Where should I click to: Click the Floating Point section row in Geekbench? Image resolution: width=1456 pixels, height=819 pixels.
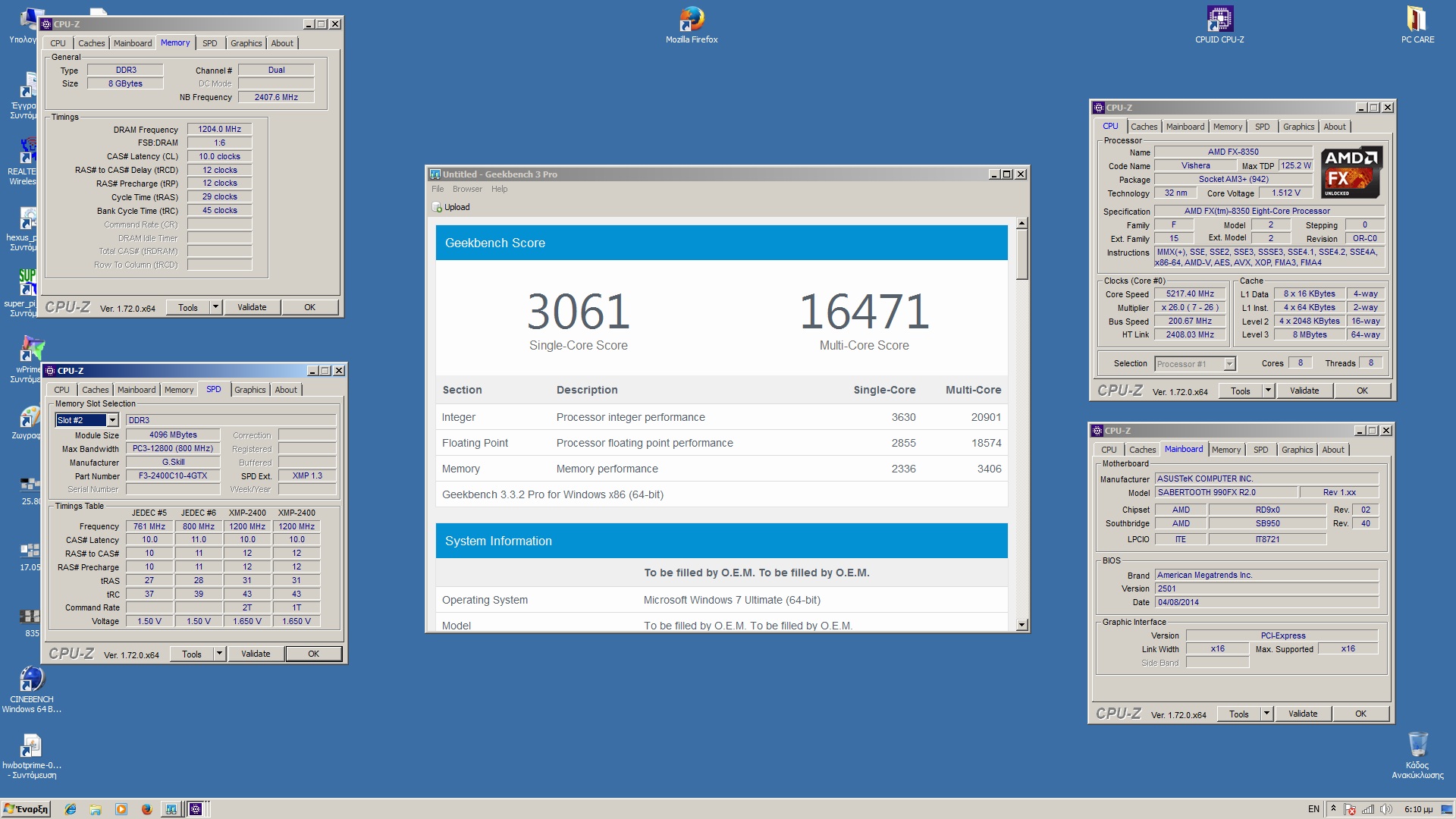[x=721, y=443]
